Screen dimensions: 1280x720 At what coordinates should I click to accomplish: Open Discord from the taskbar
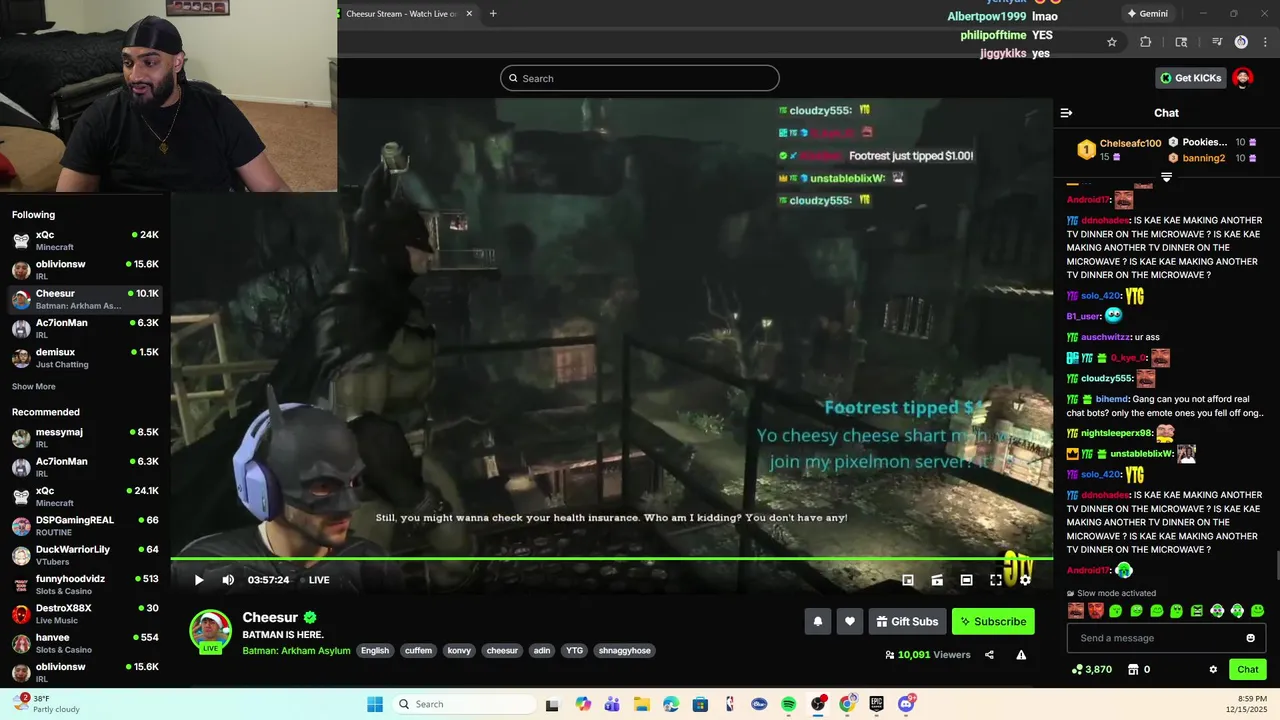(906, 704)
